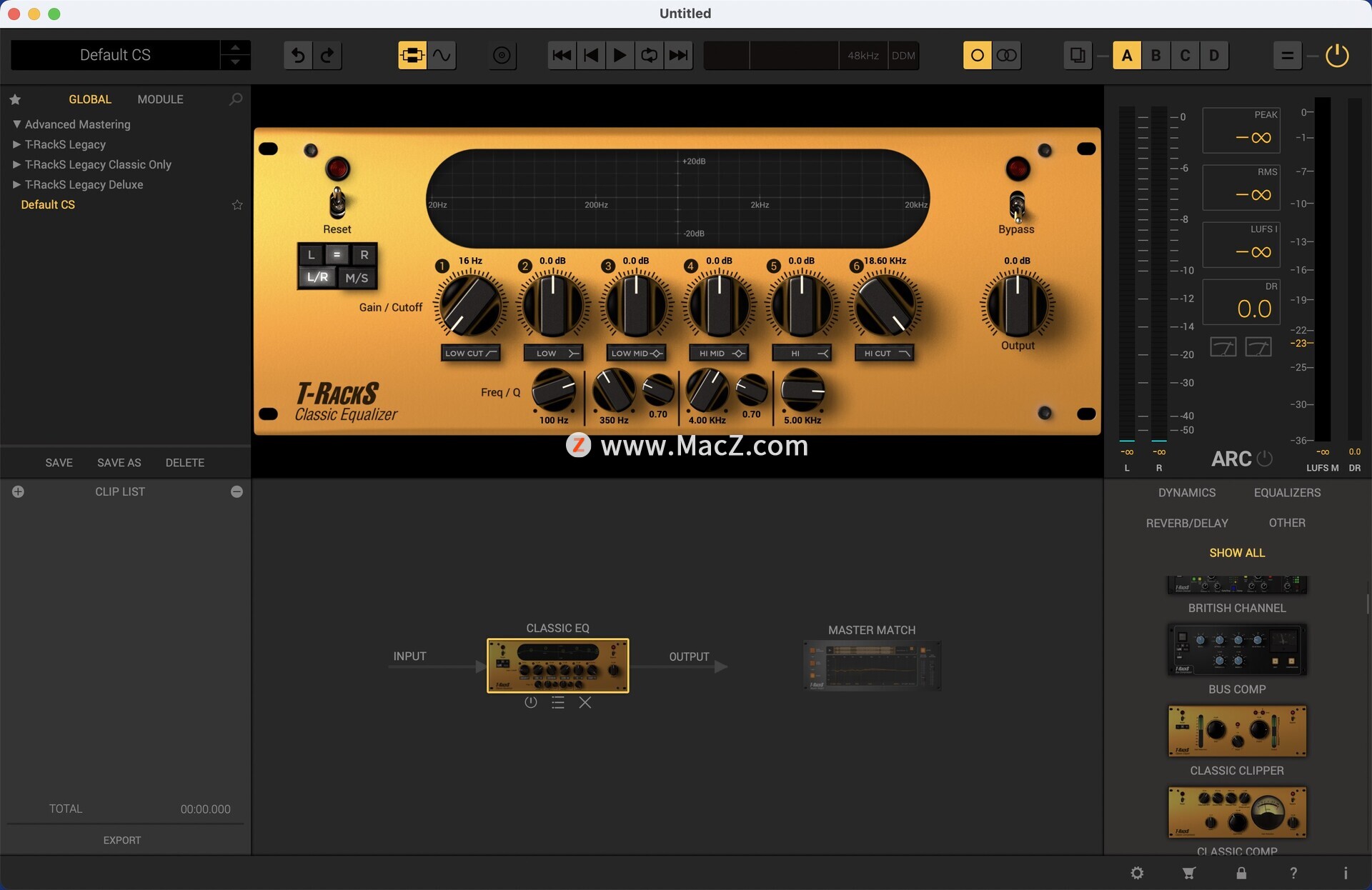This screenshot has height=890, width=1372.
Task: Click the SAVE AS button
Action: [x=119, y=463]
